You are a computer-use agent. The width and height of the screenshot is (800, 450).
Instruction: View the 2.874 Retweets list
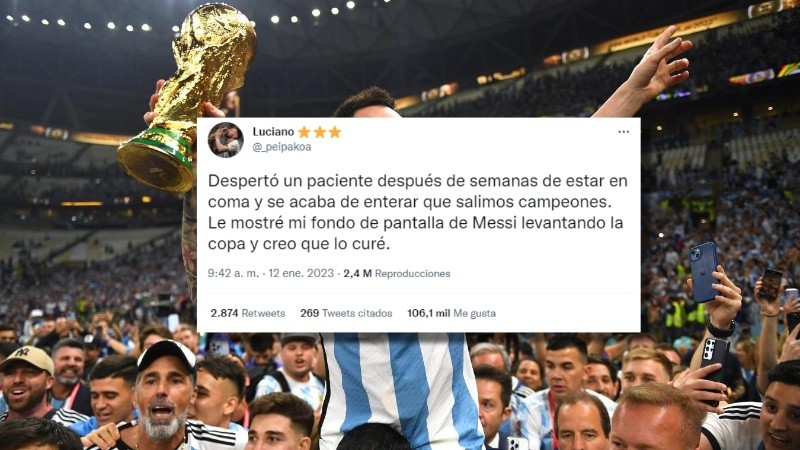click(x=247, y=313)
